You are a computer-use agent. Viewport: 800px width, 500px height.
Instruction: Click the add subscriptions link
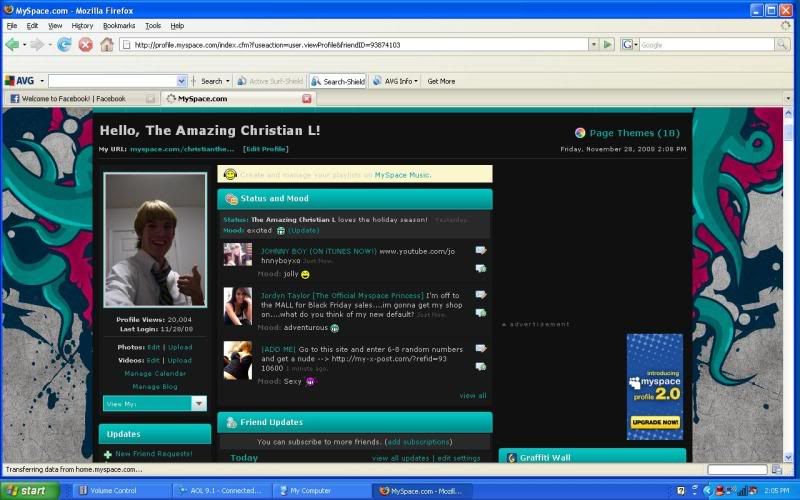[418, 442]
